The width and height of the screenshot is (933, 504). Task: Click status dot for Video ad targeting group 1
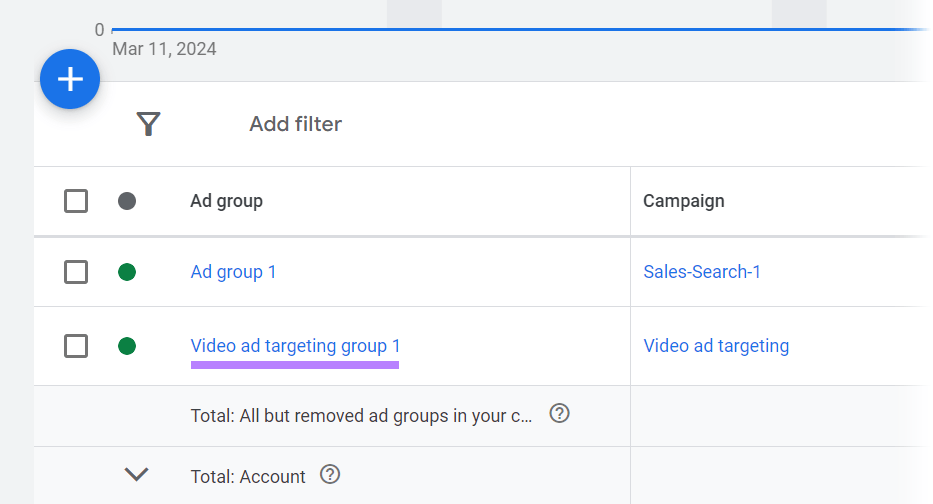127,346
